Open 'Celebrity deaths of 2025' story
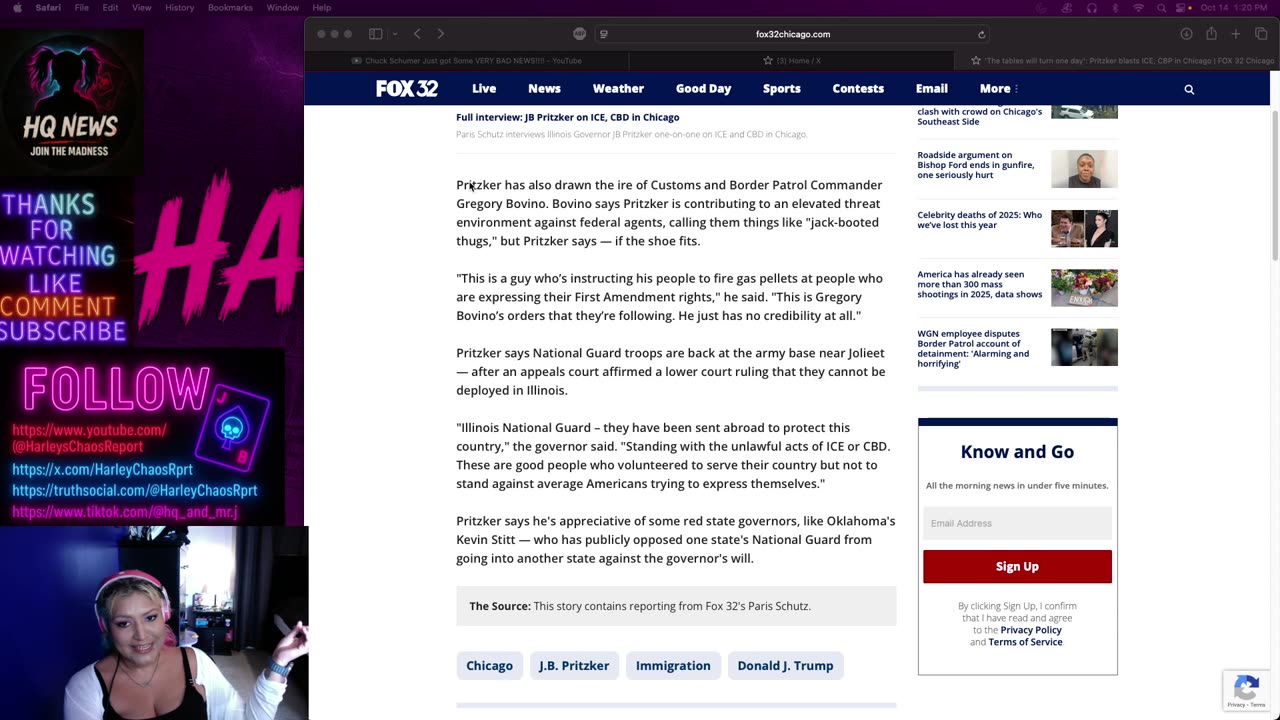Screen dimensions: 1280x720 point(979,220)
